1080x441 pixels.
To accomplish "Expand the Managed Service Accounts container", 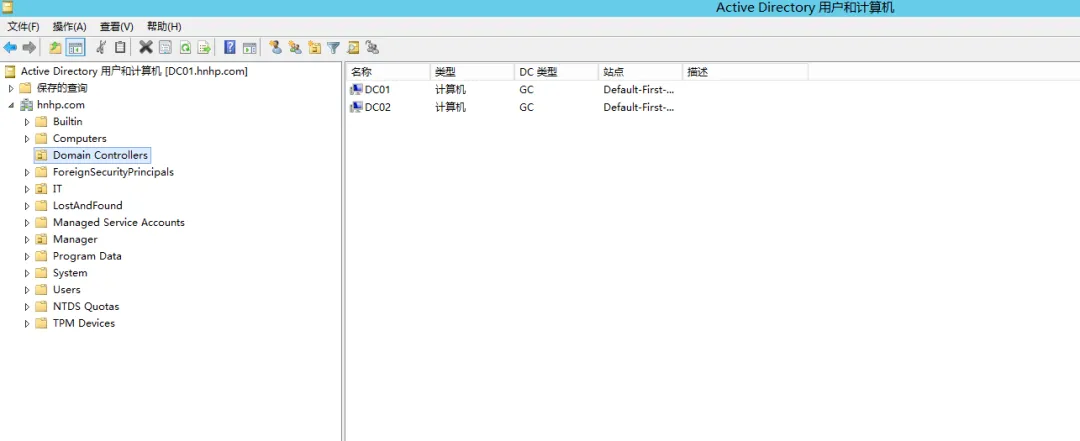I will [27, 223].
